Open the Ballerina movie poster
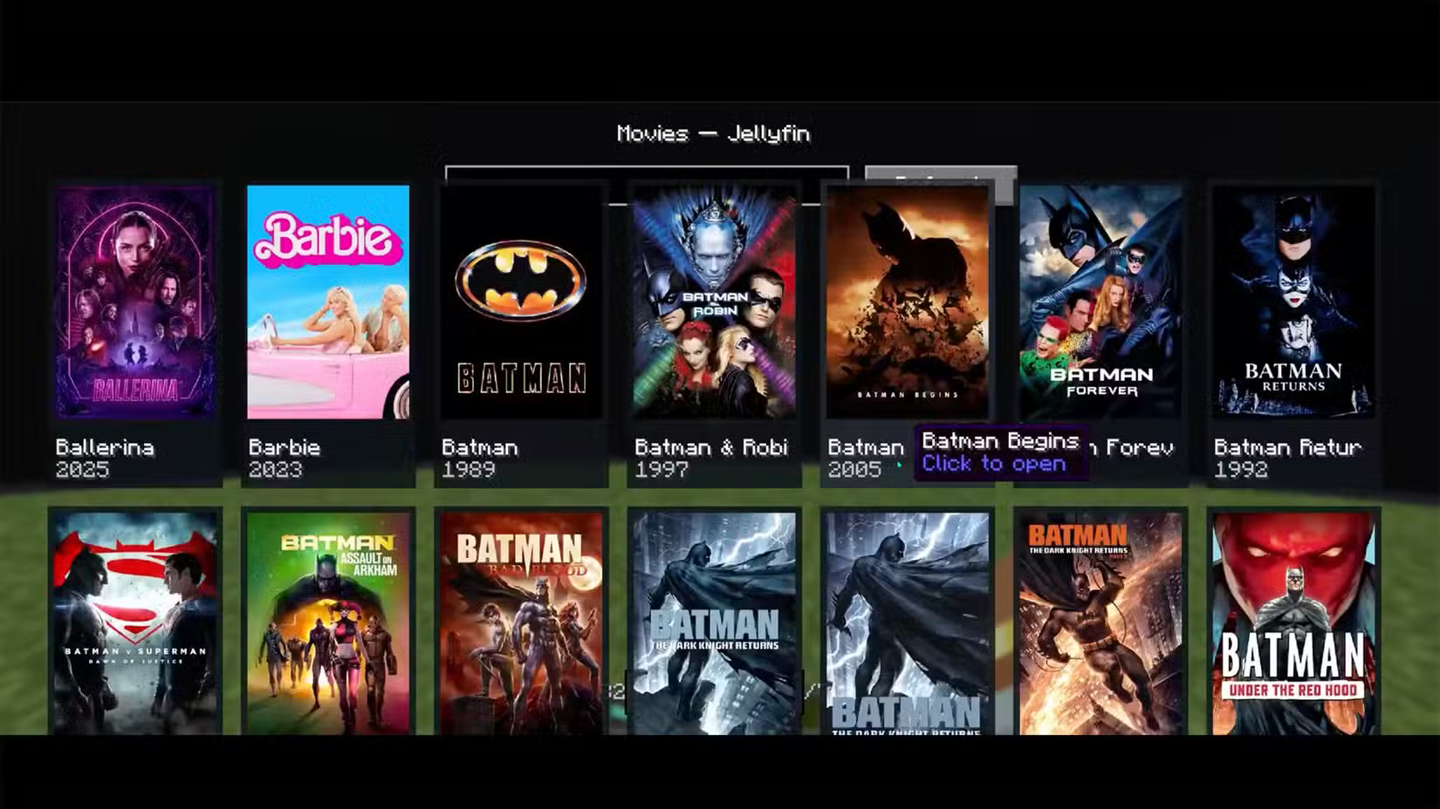 coord(135,302)
